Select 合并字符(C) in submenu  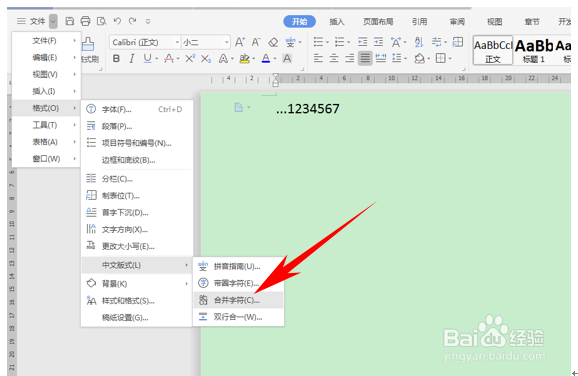[238, 300]
